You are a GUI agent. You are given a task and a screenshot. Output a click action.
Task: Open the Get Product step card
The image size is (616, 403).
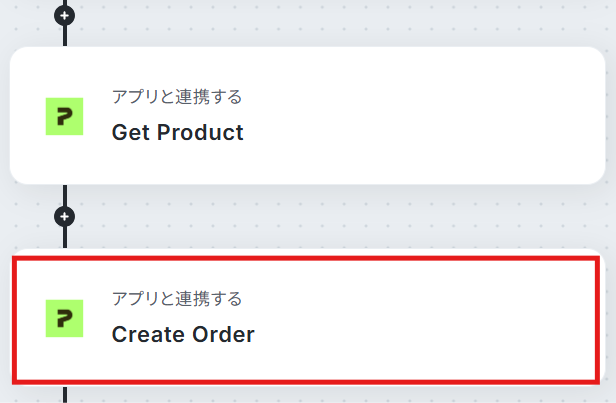point(307,115)
